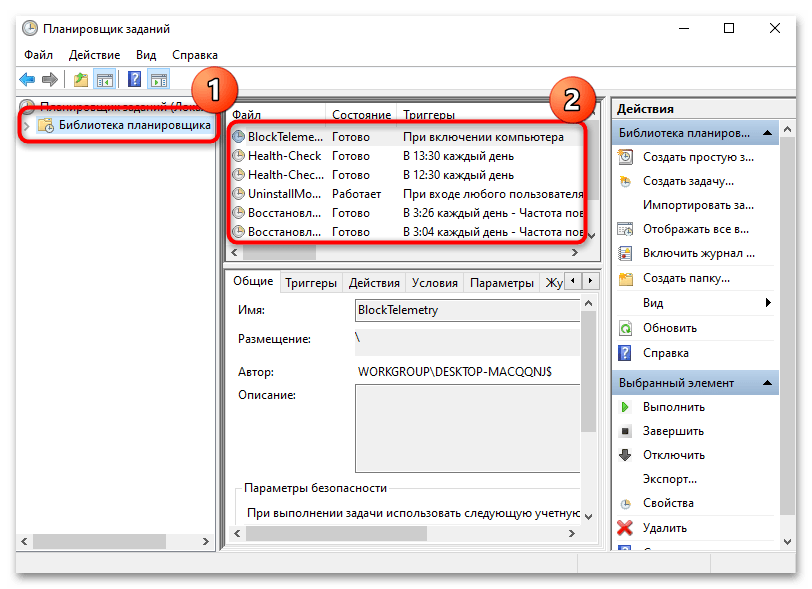812x589 pixels.
Task: Run the task via the green Выполнить icon
Action: point(625,407)
